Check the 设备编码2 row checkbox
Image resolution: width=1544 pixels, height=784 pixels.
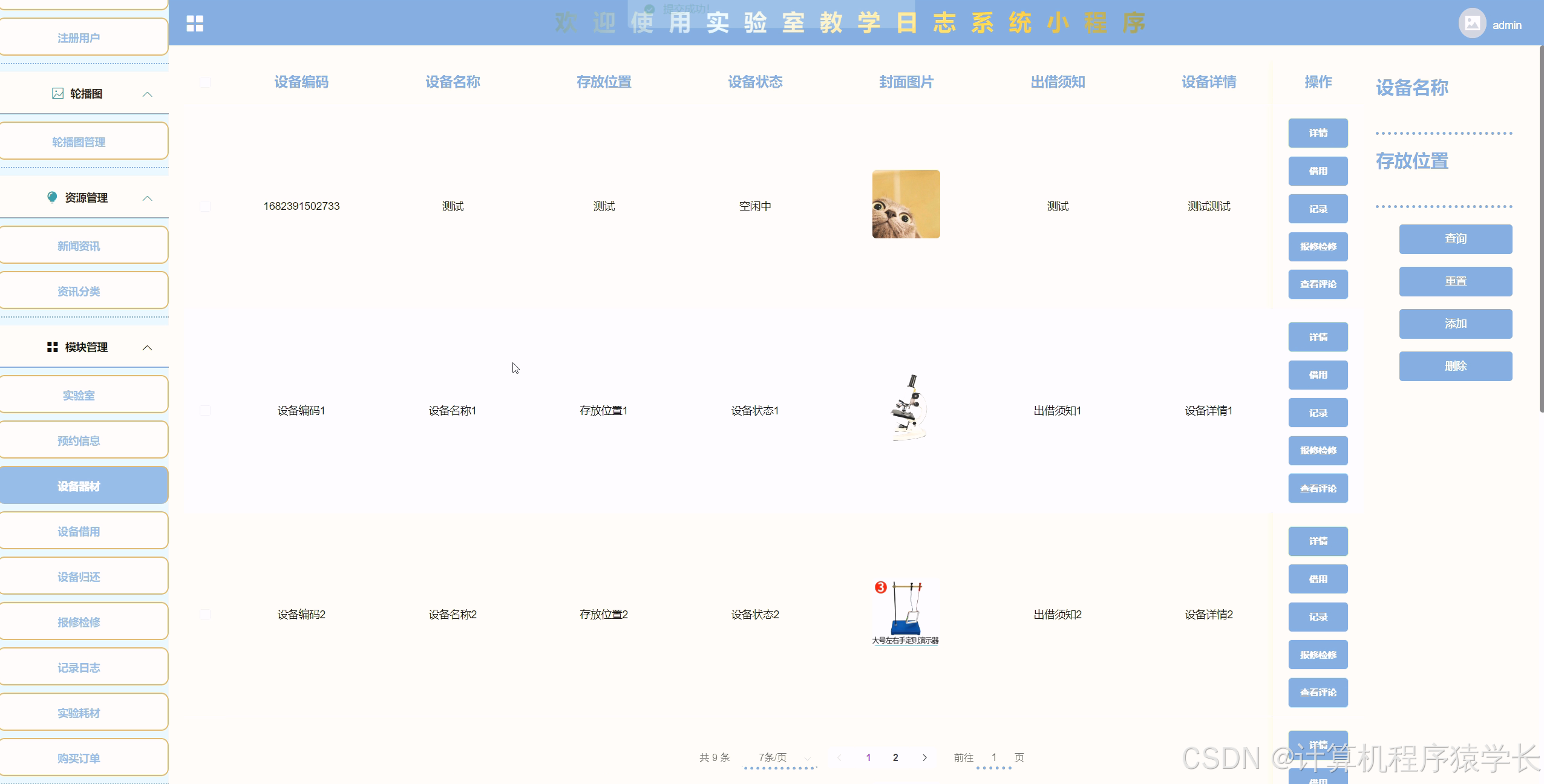tap(205, 614)
